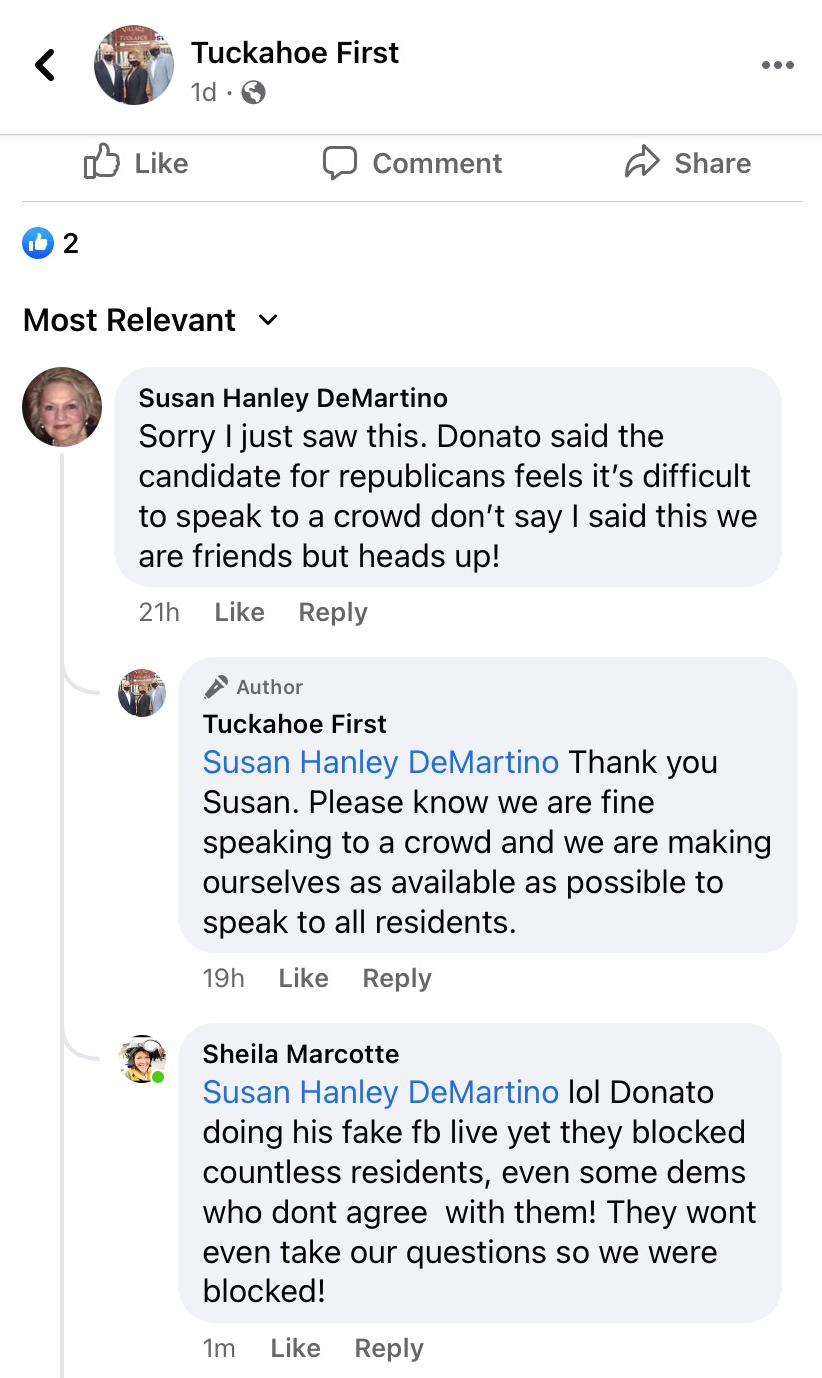Viewport: 822px width, 1378px height.
Task: Open Tuckahoe First page profile picture
Action: click(x=134, y=65)
